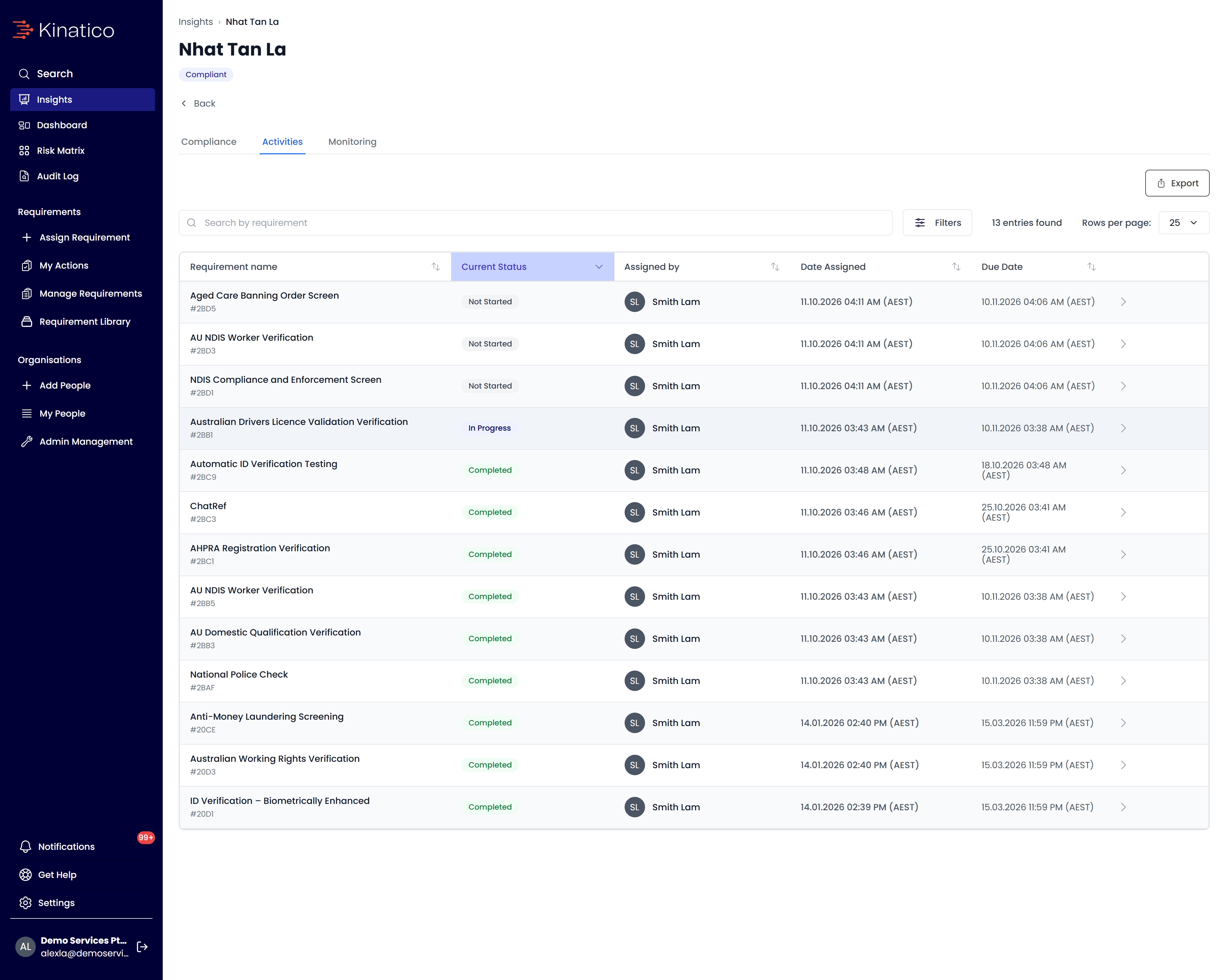Image resolution: width=1225 pixels, height=980 pixels.
Task: Open ChatRef row chevron
Action: 1123,512
